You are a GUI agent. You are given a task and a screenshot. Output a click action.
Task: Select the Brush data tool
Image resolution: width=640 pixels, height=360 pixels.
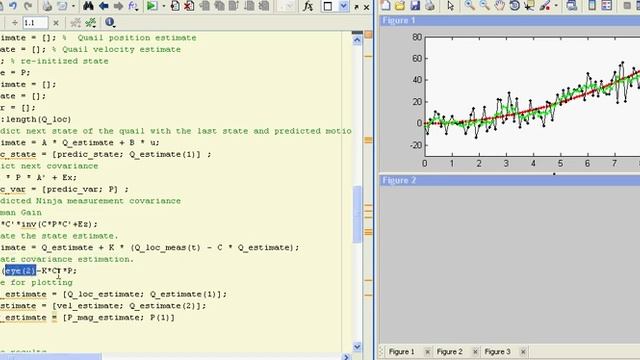[x=544, y=5]
